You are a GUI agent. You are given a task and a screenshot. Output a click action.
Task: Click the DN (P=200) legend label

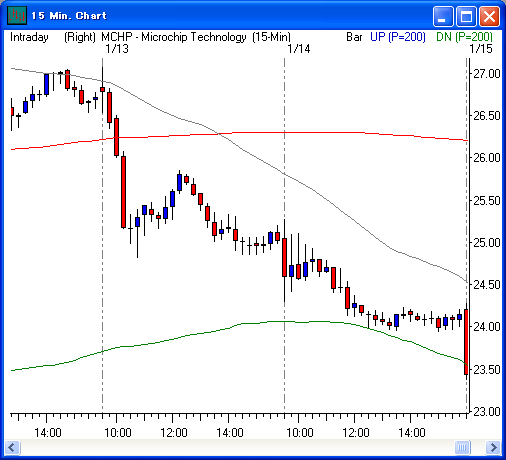464,37
